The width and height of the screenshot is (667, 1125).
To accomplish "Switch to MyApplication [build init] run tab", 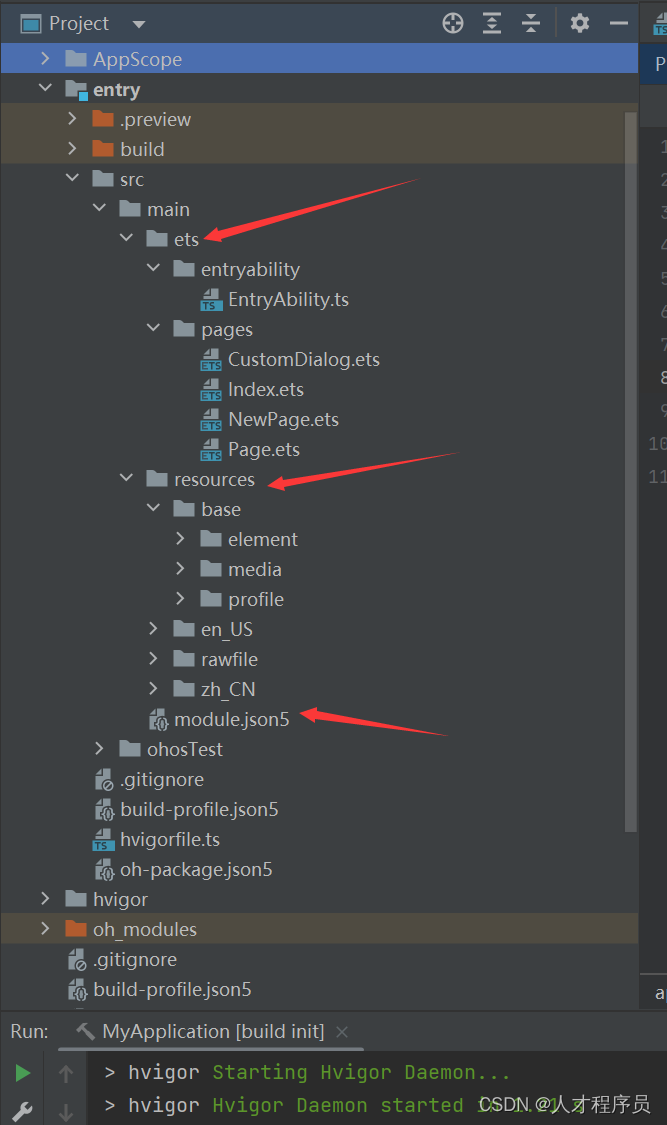I will (x=213, y=1032).
